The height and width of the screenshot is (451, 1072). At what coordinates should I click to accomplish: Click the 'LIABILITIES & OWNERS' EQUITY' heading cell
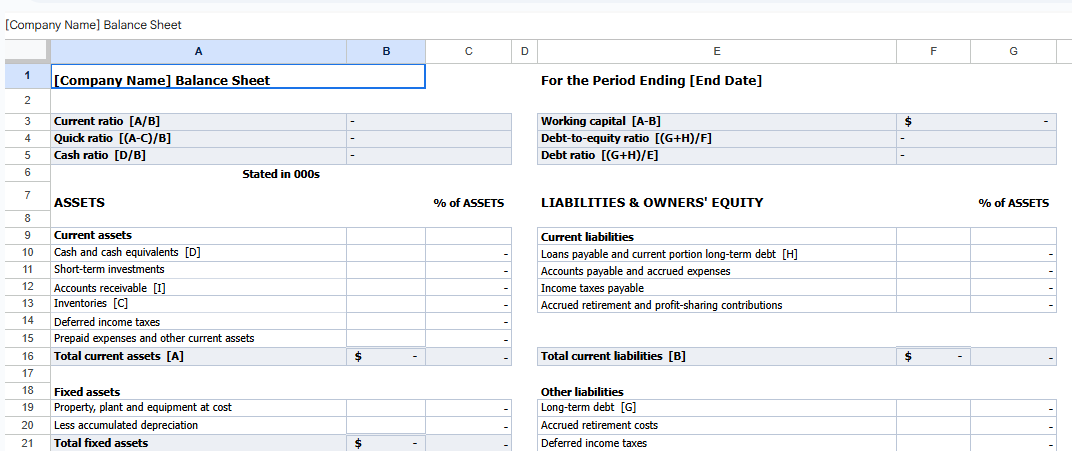pyautogui.click(x=652, y=203)
